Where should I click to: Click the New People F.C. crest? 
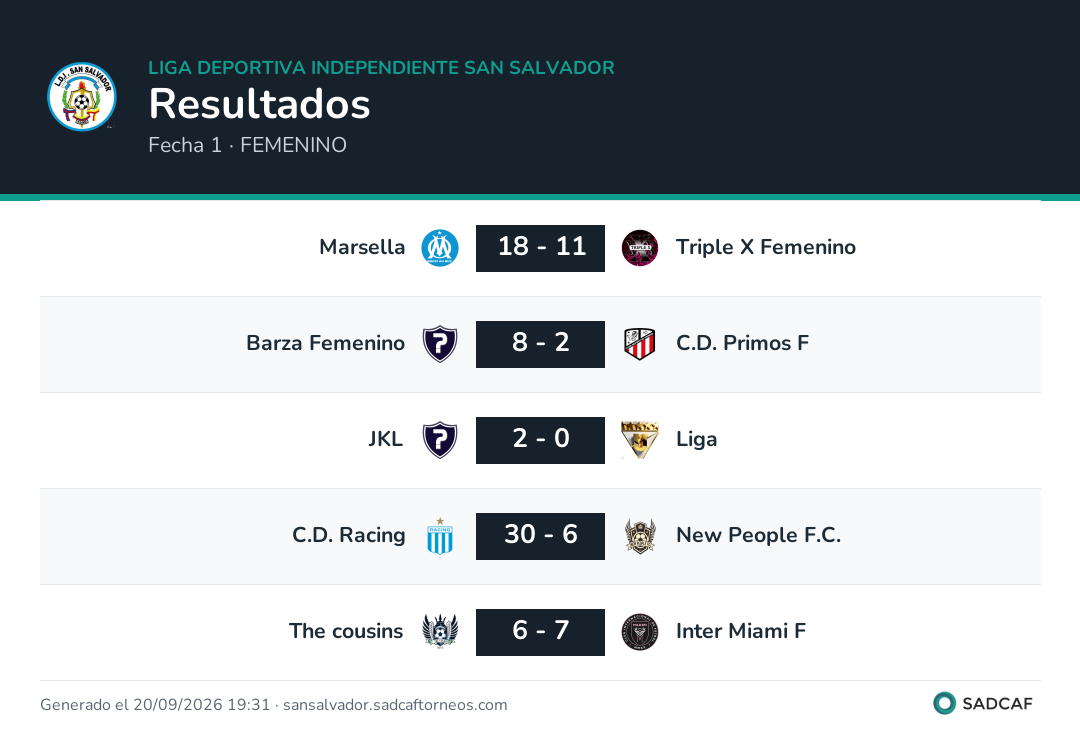[640, 536]
